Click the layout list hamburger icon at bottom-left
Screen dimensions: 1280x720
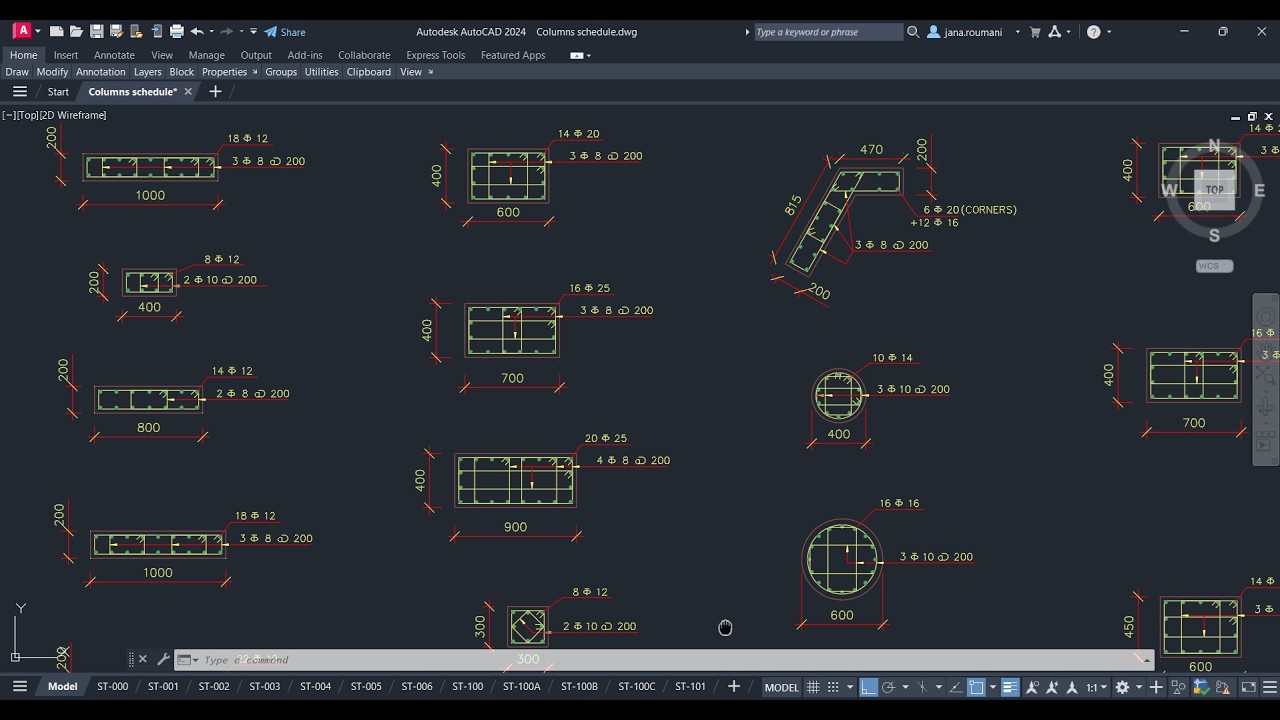[x=19, y=686]
